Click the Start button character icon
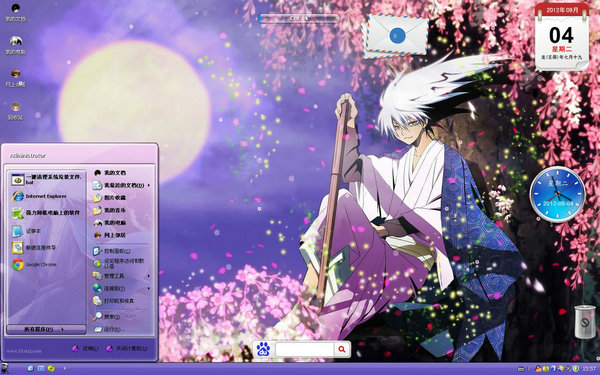The width and height of the screenshot is (600, 375). click(4, 368)
